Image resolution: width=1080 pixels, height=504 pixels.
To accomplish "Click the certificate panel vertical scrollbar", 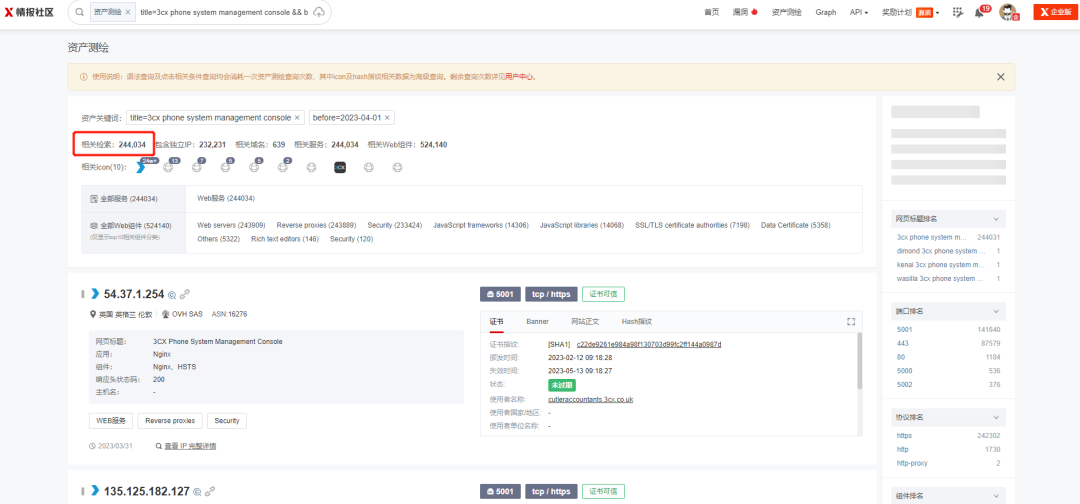I will click(x=859, y=361).
